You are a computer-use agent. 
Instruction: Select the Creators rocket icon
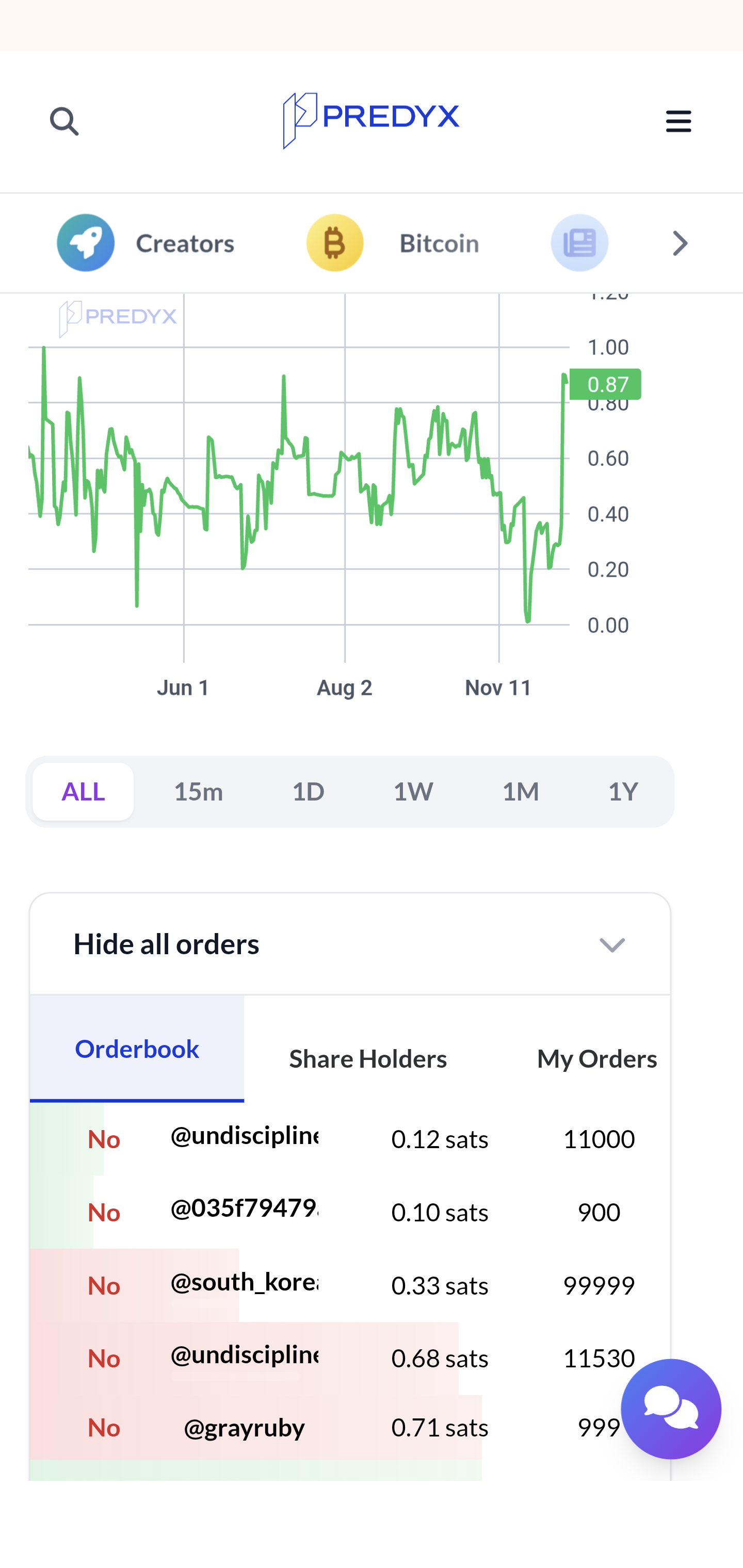click(86, 243)
